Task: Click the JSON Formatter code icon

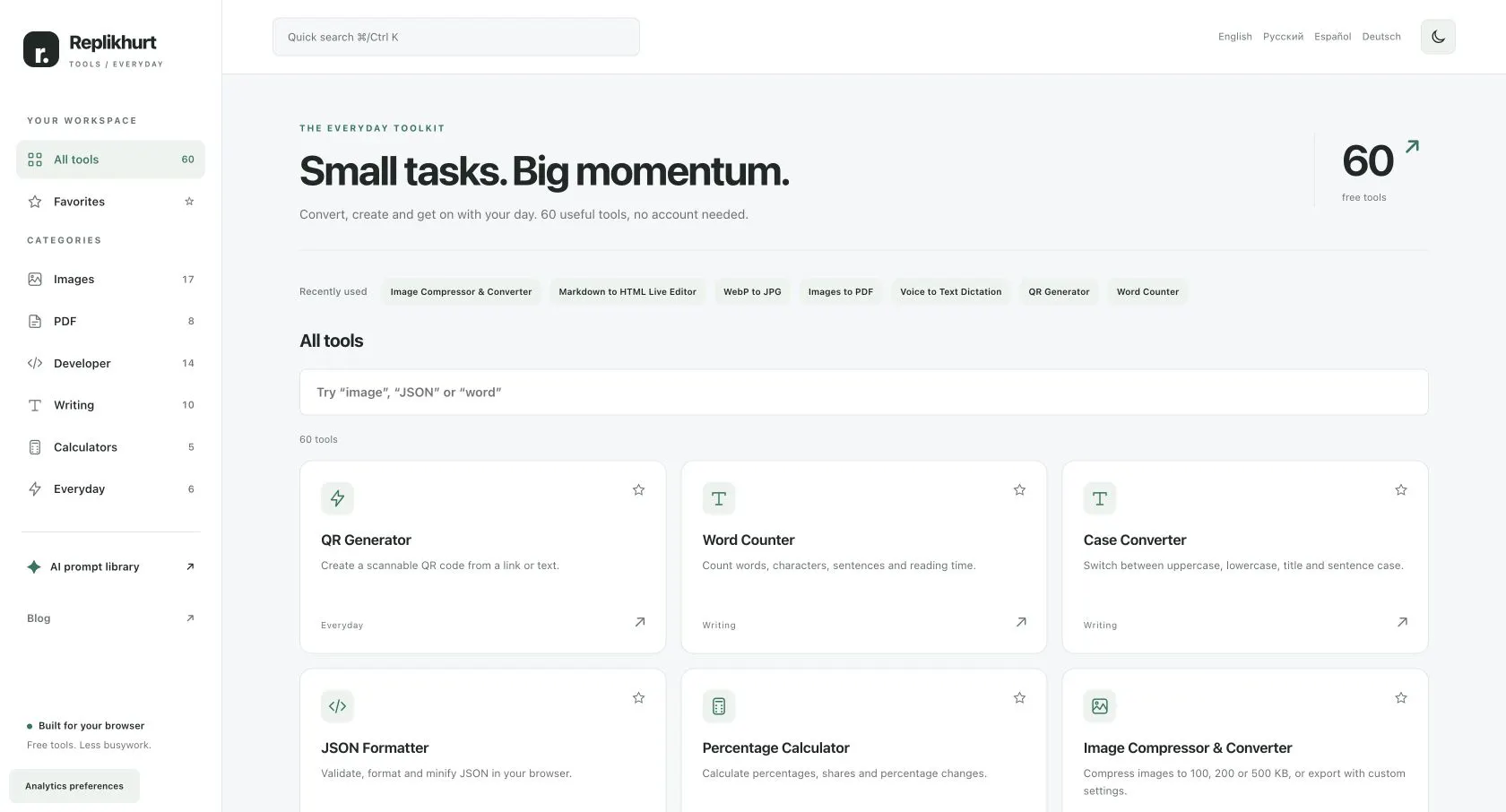Action: pos(337,706)
